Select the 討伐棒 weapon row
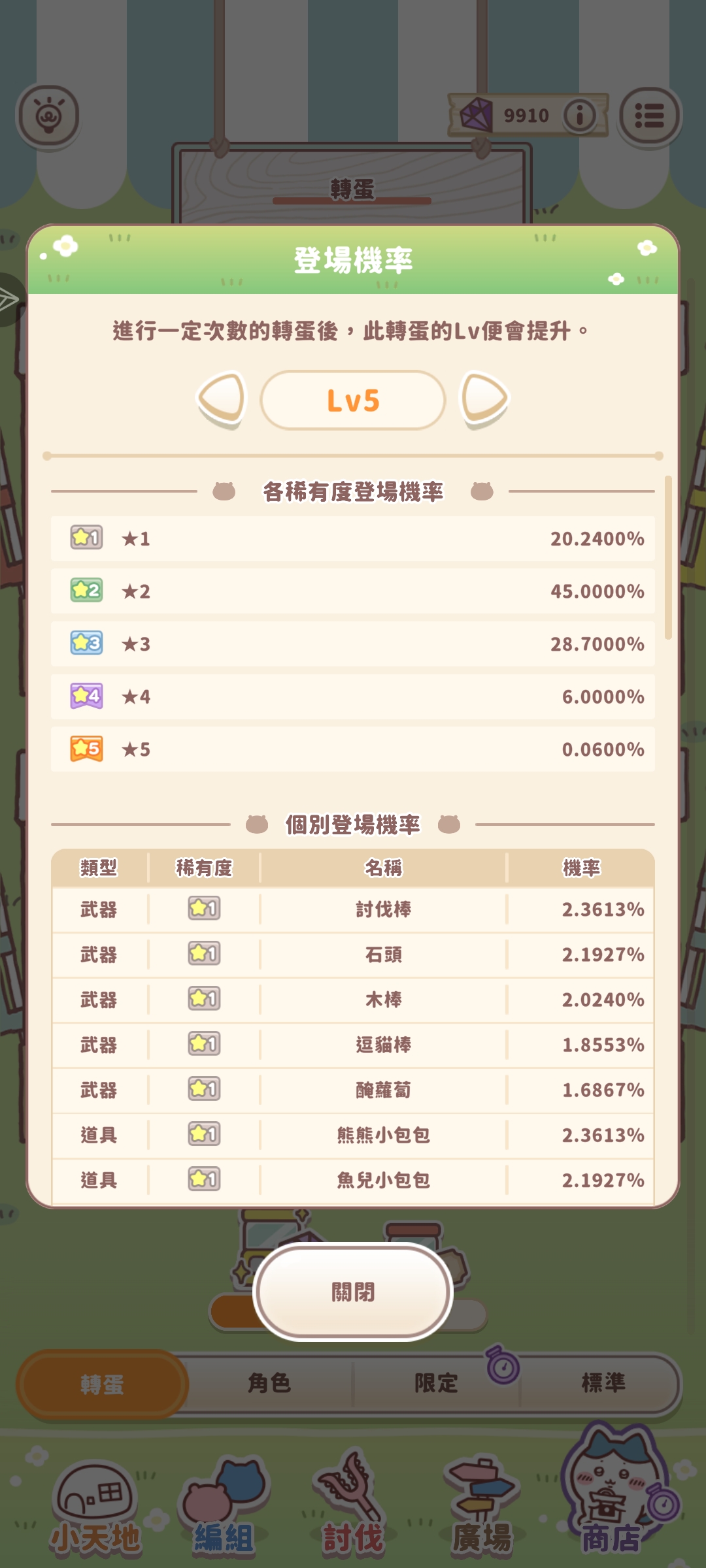Viewport: 706px width, 1568px height. (353, 909)
